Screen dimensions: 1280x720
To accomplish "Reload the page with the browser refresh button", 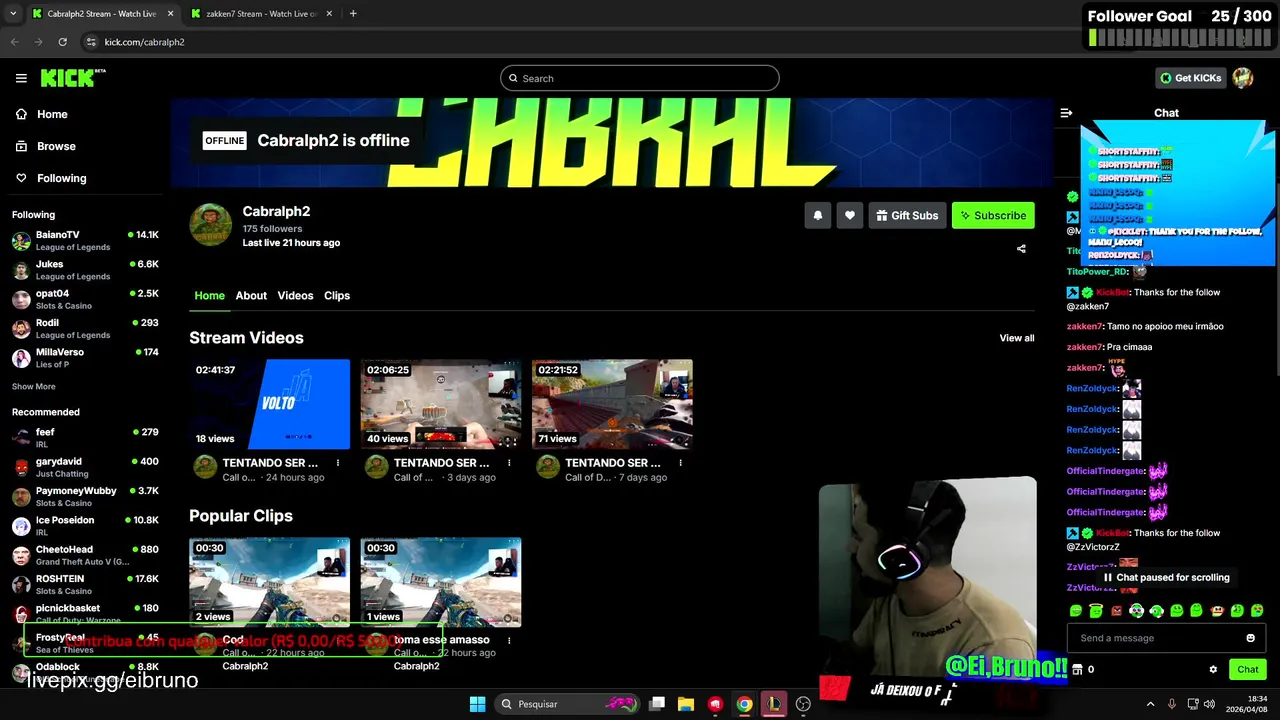I will point(62,42).
